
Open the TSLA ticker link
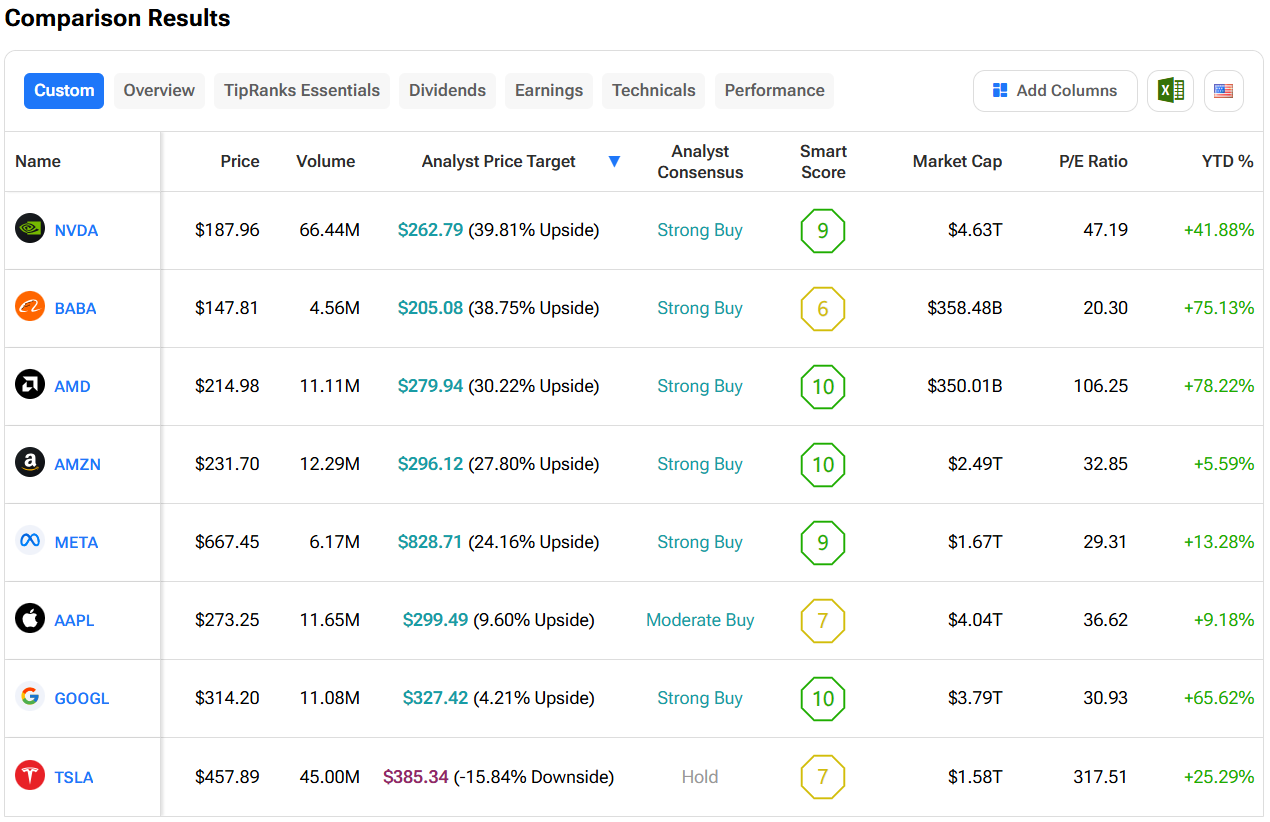tap(74, 777)
